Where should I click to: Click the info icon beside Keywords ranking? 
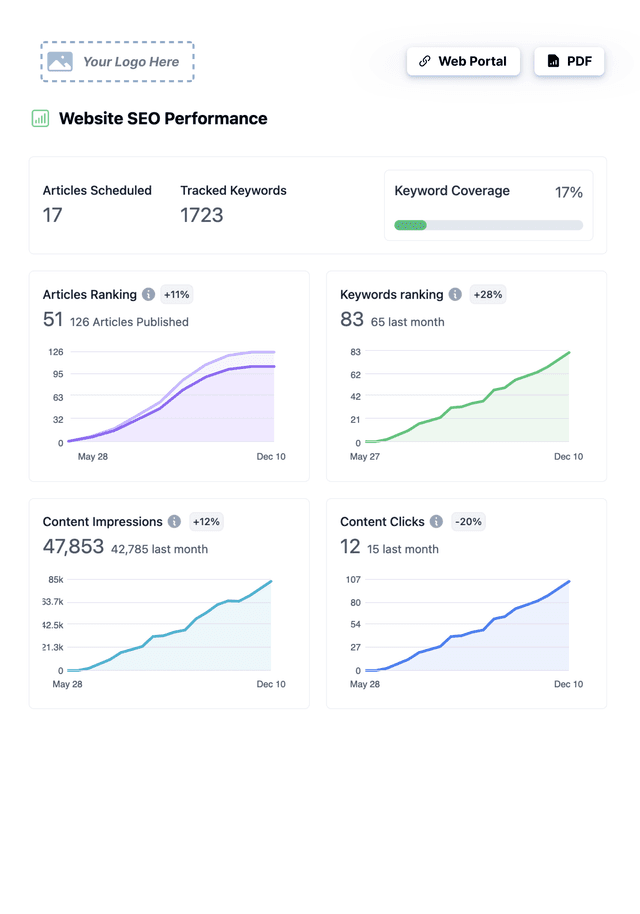point(455,294)
